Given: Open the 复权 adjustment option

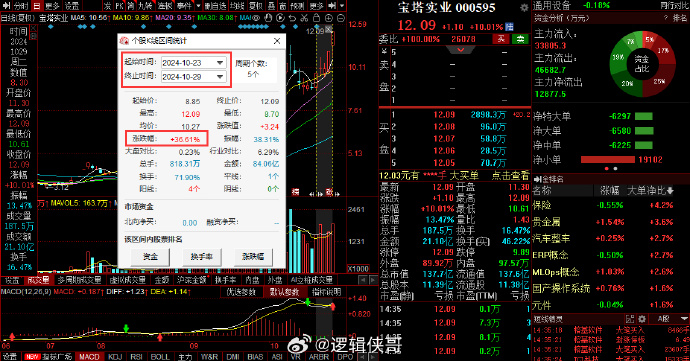Looking at the screenshot, I should [256, 6].
